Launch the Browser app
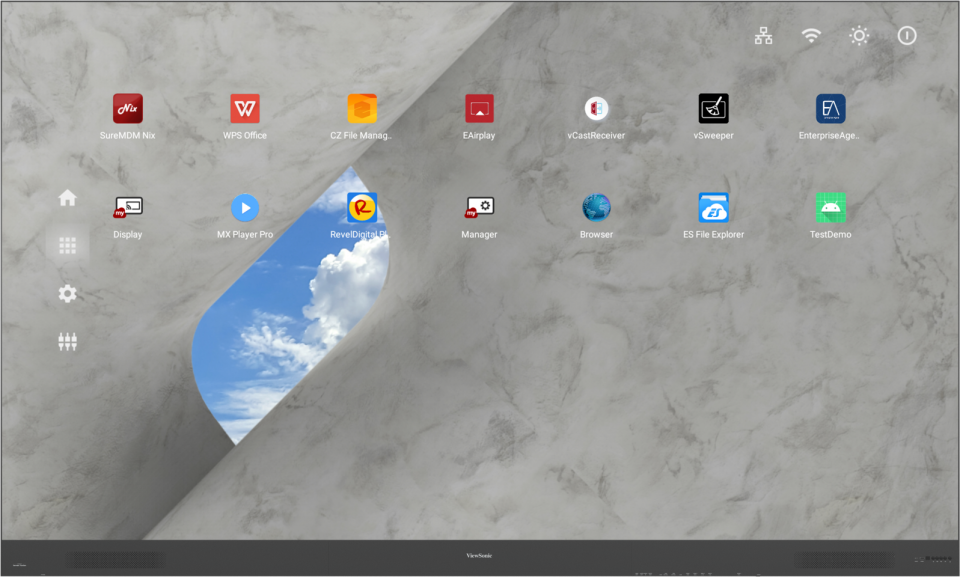The image size is (960, 577). point(596,208)
